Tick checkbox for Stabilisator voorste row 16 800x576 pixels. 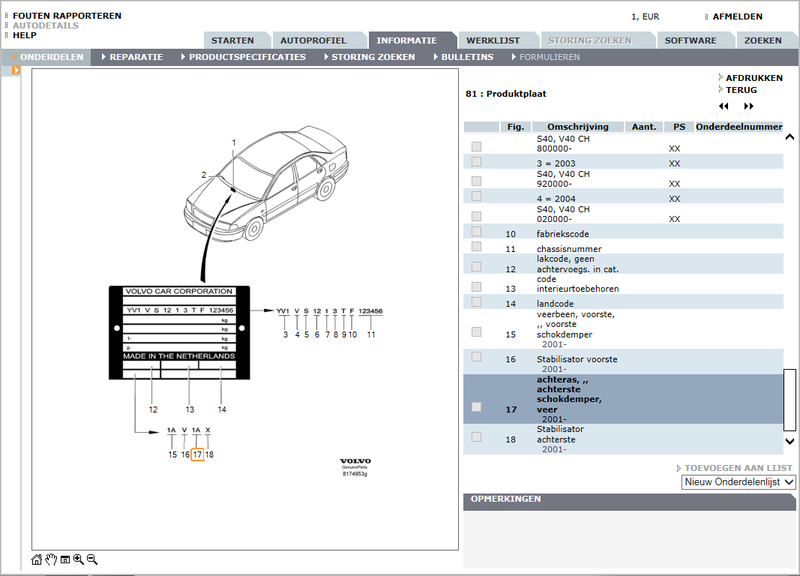click(477, 357)
